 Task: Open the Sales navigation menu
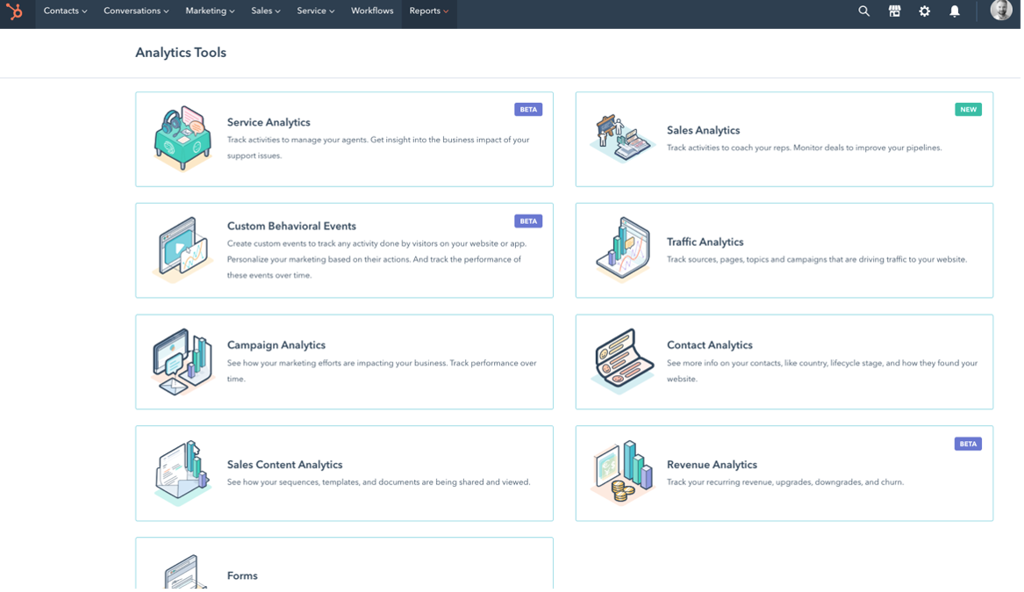(x=264, y=11)
